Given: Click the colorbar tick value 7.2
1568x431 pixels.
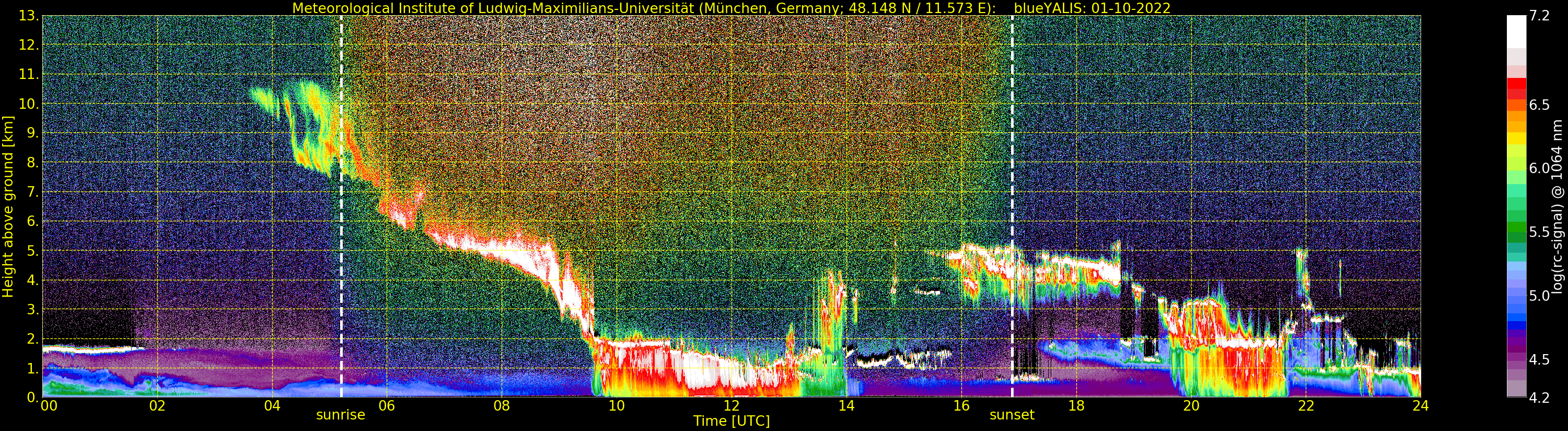Looking at the screenshot, I should 1539,16.
